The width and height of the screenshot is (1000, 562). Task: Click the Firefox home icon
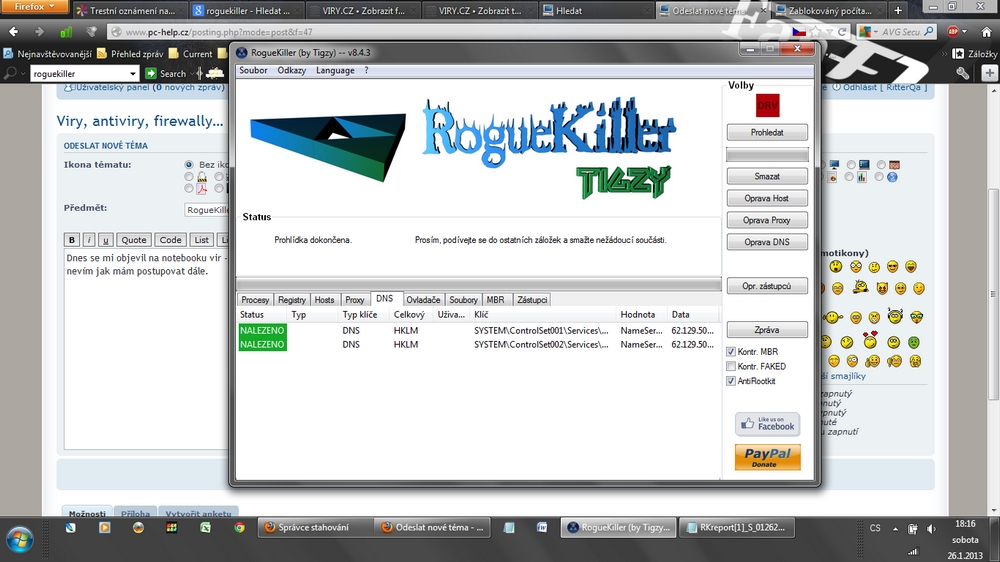[986, 31]
